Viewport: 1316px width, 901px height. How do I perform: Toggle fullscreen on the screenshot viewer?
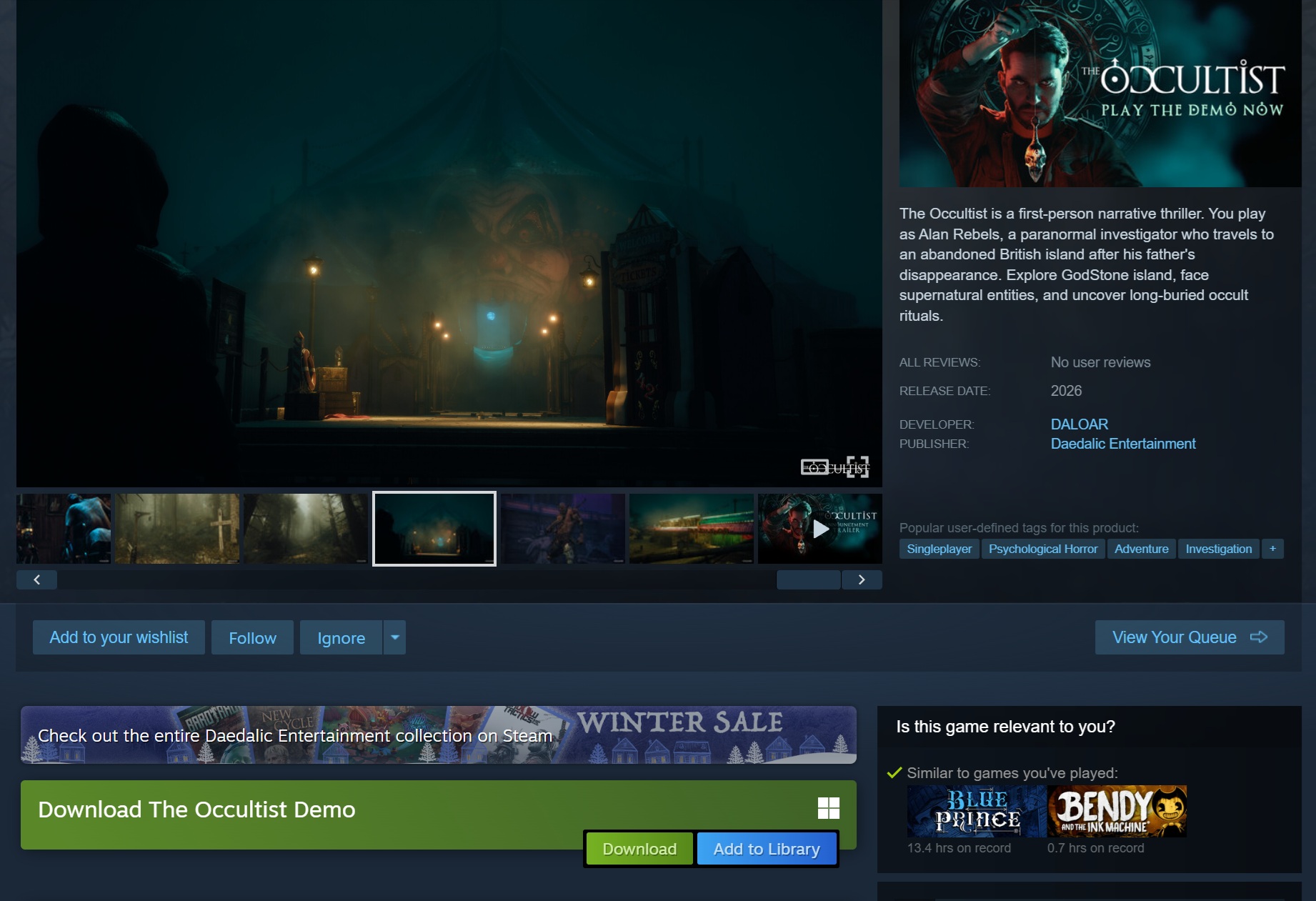click(x=857, y=467)
